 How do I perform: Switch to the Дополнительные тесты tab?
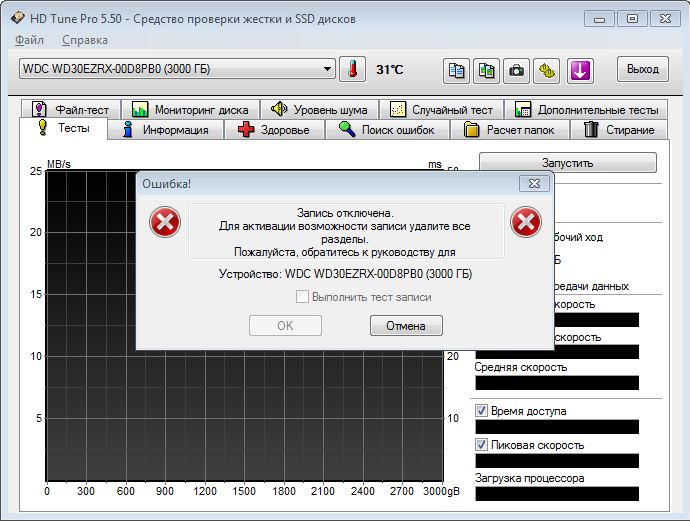click(586, 109)
